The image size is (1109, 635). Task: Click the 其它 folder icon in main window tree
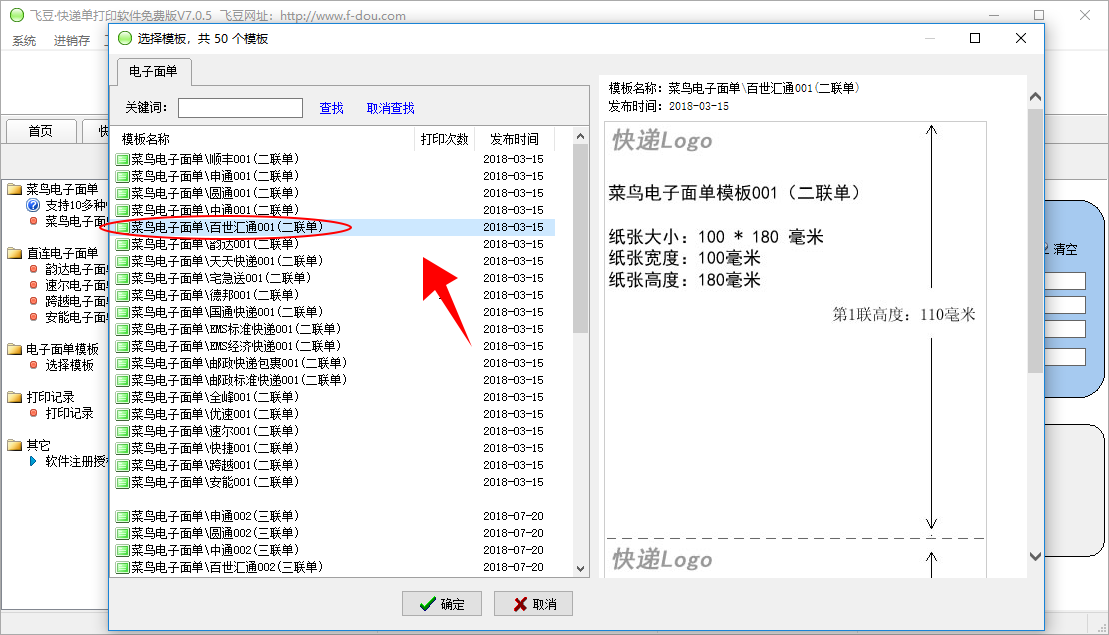click(15, 445)
